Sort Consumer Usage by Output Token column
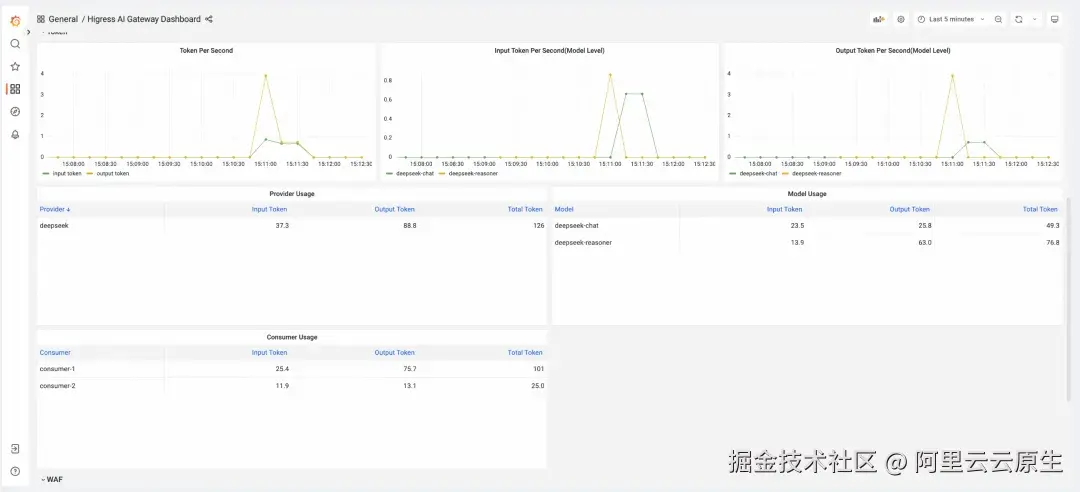The width and height of the screenshot is (1080, 492). [x=395, y=352]
